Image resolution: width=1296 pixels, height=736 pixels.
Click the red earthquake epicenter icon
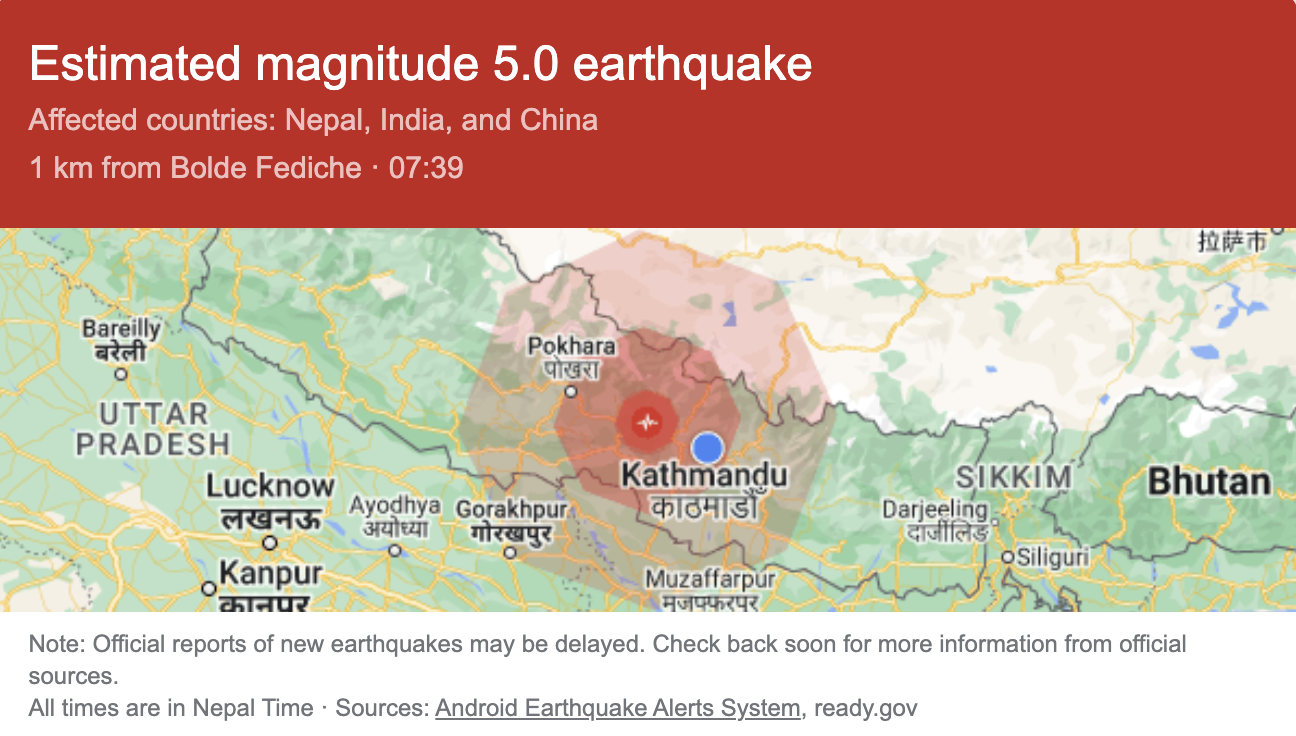(648, 421)
